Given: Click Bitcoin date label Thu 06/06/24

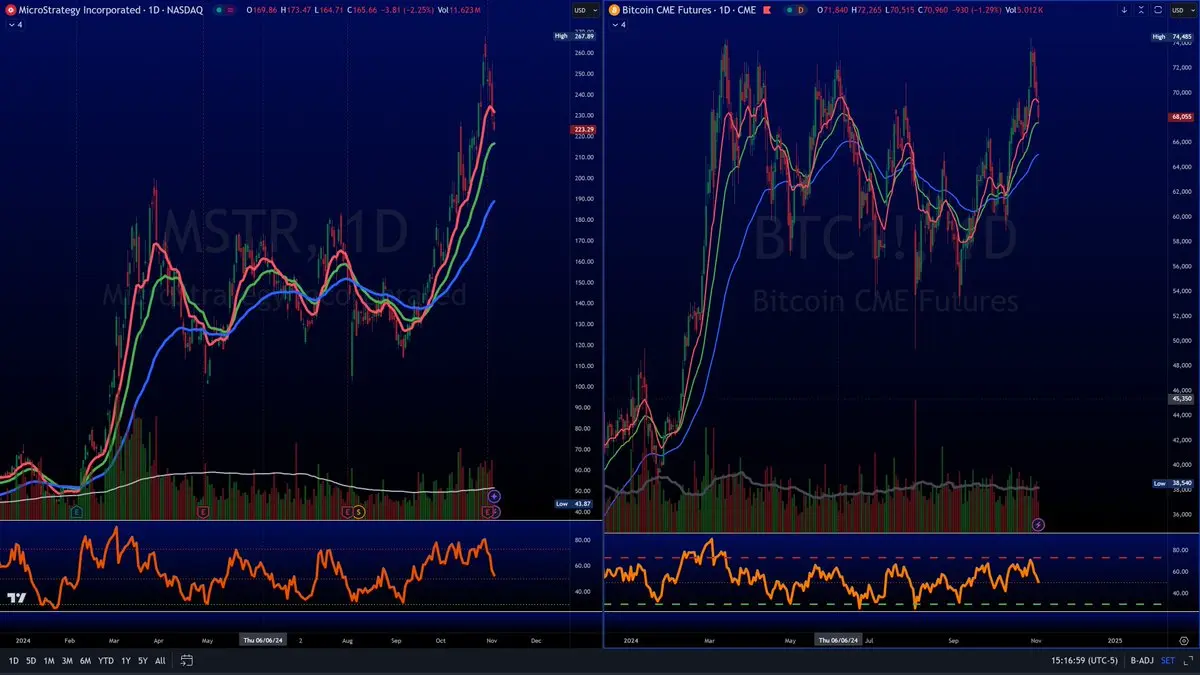Looking at the screenshot, I should pos(838,638).
